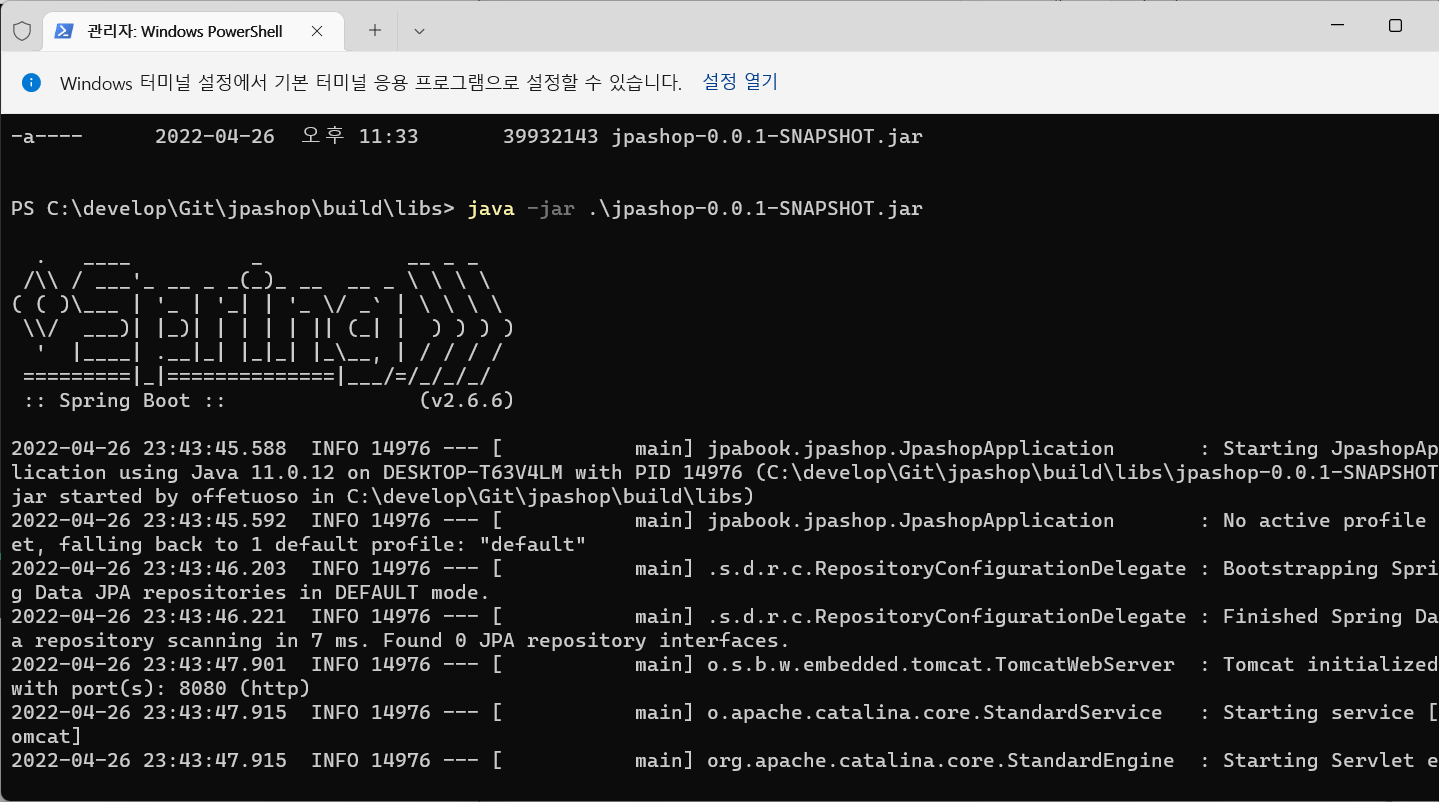Viewport: 1439px width, 802px height.
Task: Click the notification message about 기본 터미널 응용 프로그램
Action: click(x=371, y=83)
